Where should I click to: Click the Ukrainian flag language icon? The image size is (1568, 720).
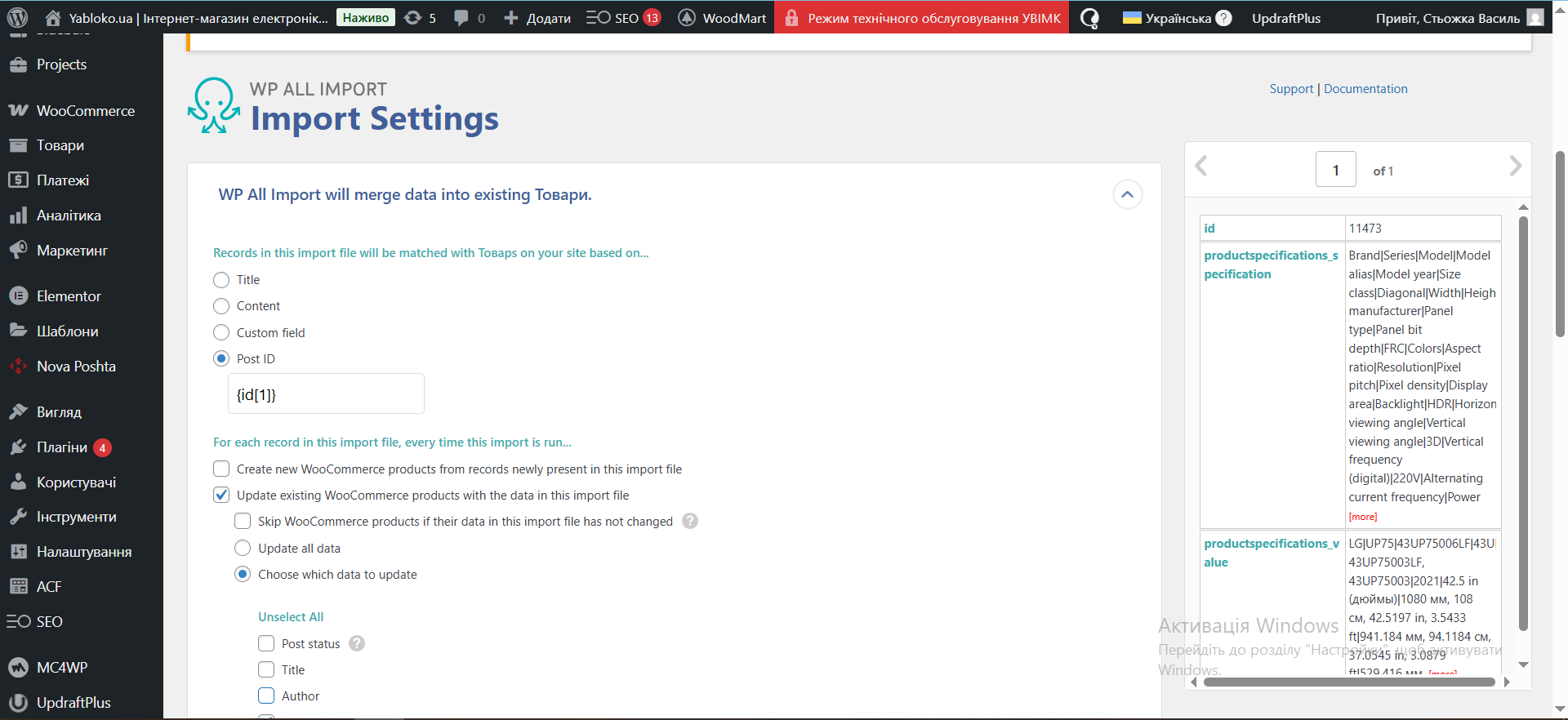(1132, 17)
